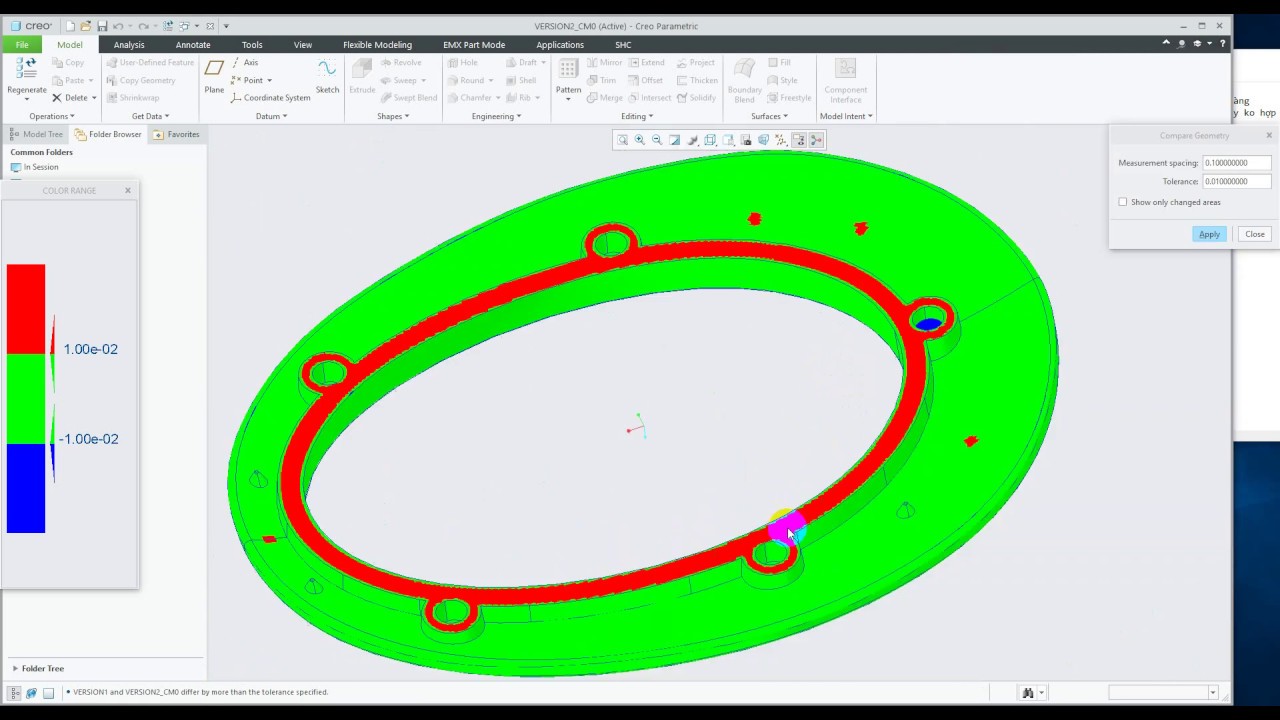Image resolution: width=1280 pixels, height=720 pixels.
Task: Expand the Engineering group dropdown
Action: 496,116
